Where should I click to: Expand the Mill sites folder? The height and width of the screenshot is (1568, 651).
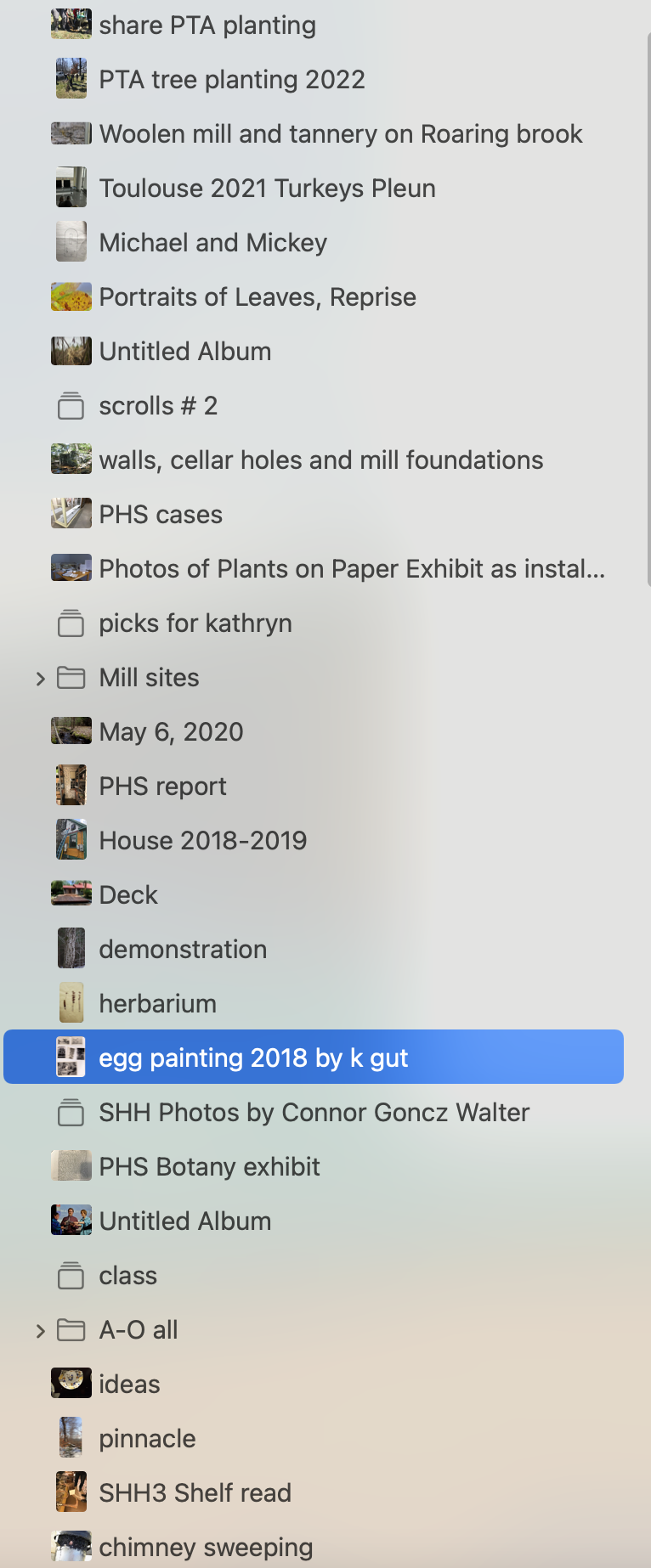click(40, 678)
